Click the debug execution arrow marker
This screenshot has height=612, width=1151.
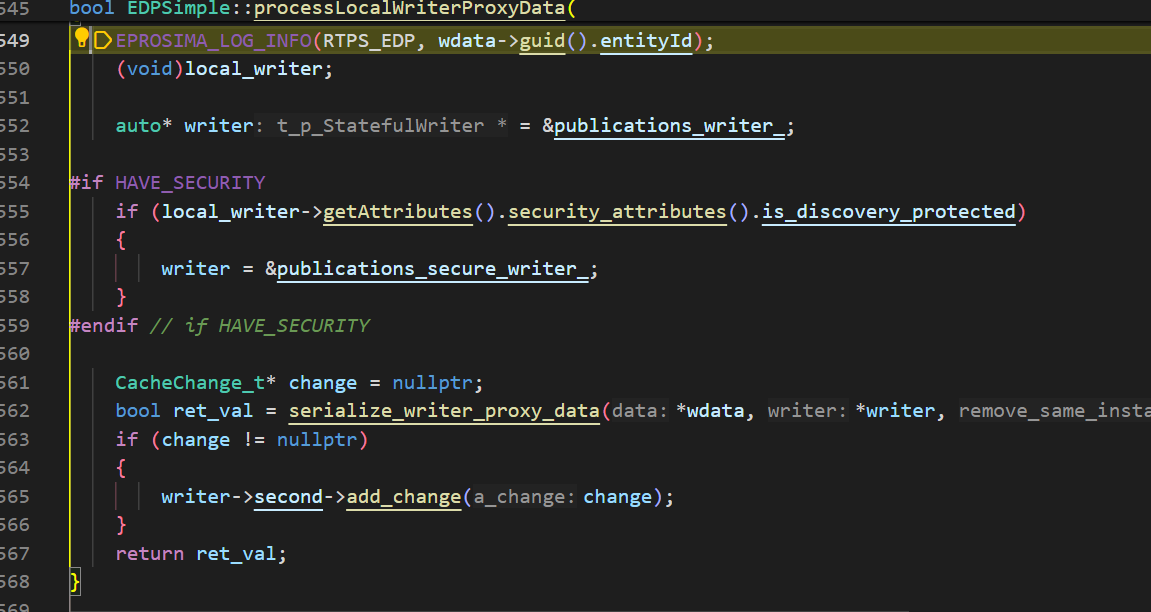click(x=102, y=41)
